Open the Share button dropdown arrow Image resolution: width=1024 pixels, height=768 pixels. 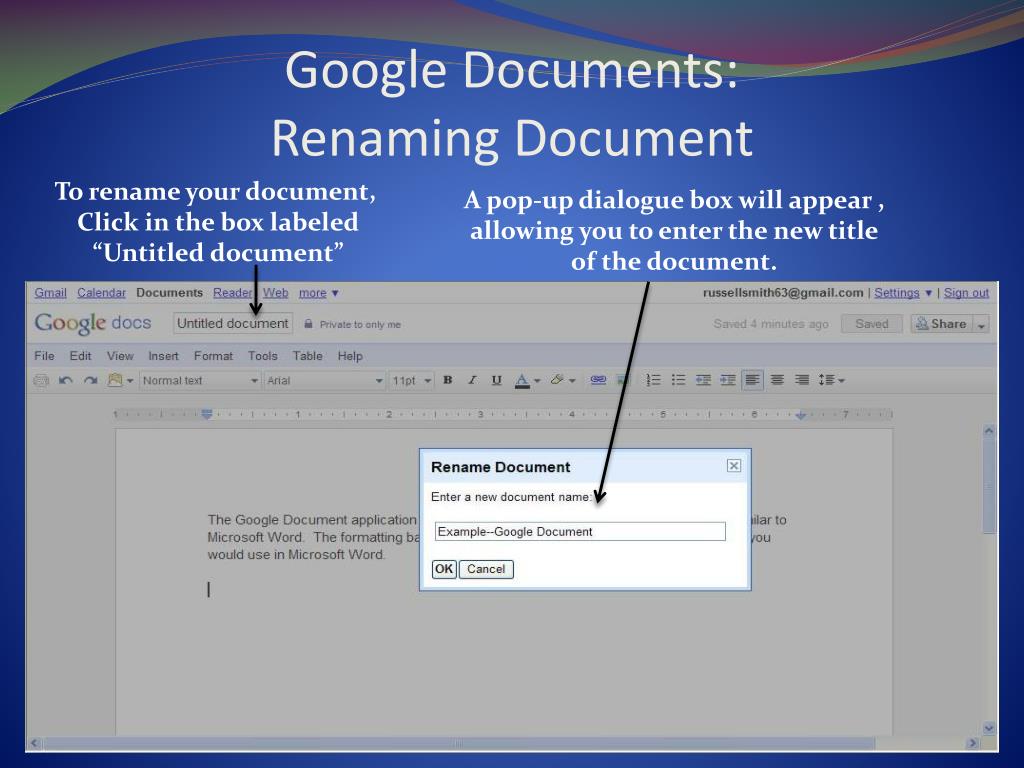pyautogui.click(x=981, y=325)
